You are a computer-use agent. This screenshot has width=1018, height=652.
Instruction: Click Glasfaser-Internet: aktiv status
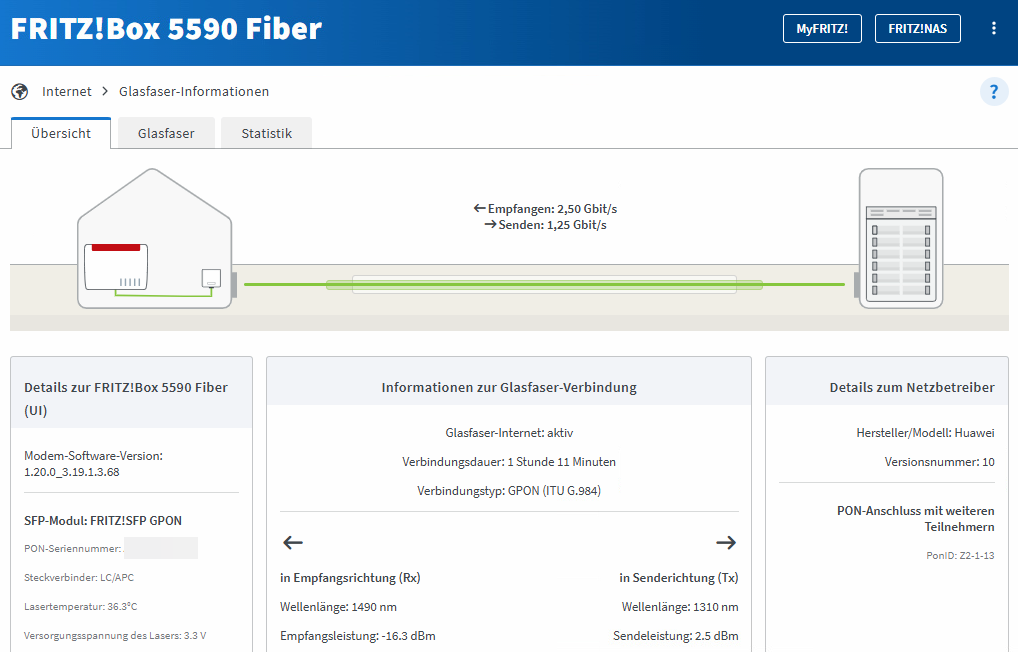point(509,433)
